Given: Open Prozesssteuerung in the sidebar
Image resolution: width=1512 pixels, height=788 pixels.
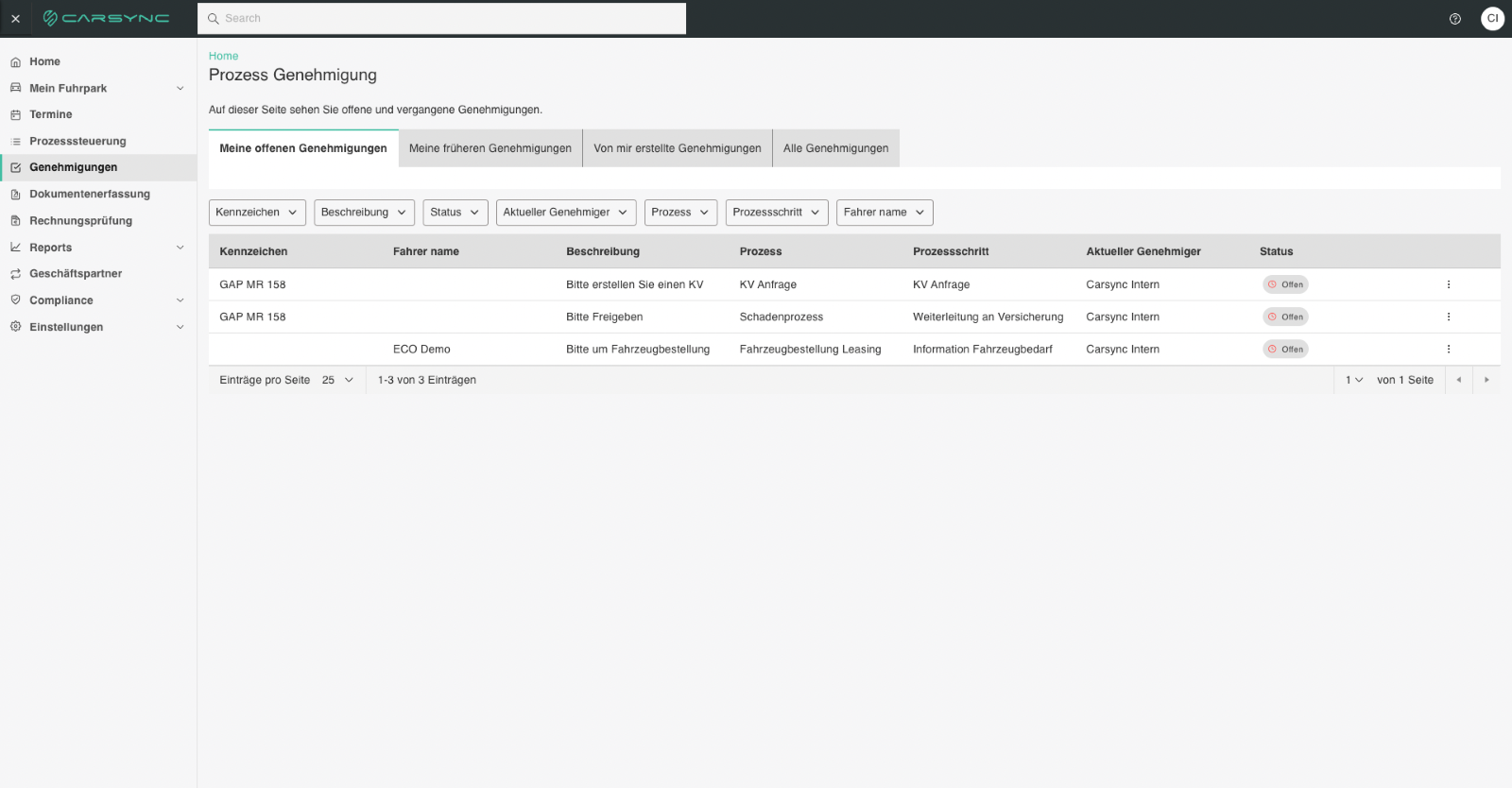Looking at the screenshot, I should 98,141.
